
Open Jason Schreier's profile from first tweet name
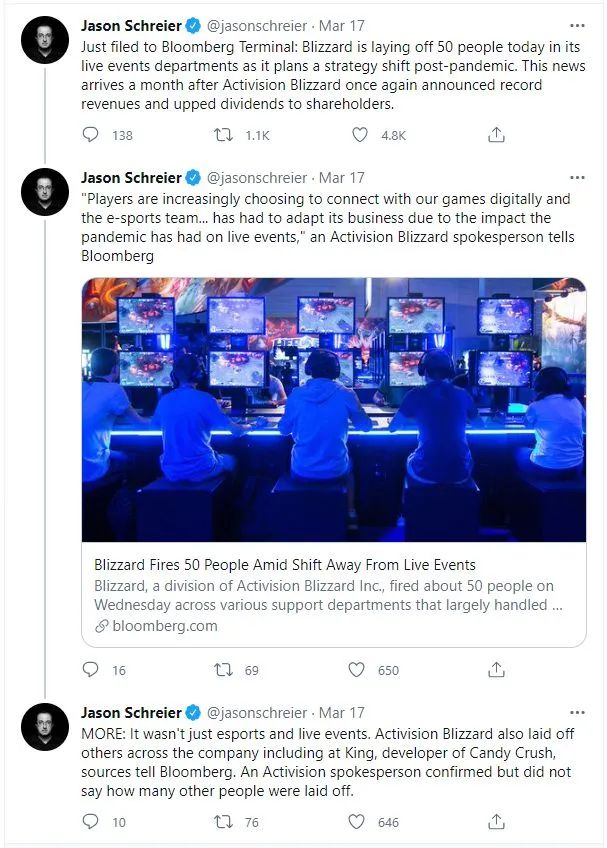(131, 25)
